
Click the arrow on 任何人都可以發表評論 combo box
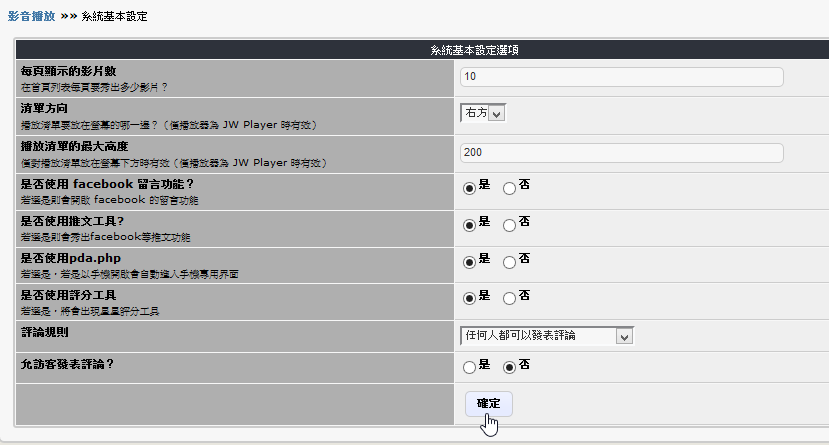point(625,337)
